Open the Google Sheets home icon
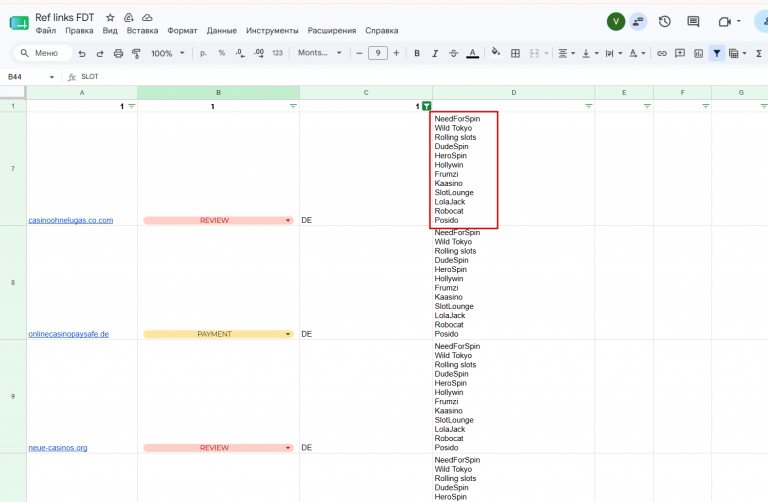Viewport: 768px width, 502px height. 19,23
